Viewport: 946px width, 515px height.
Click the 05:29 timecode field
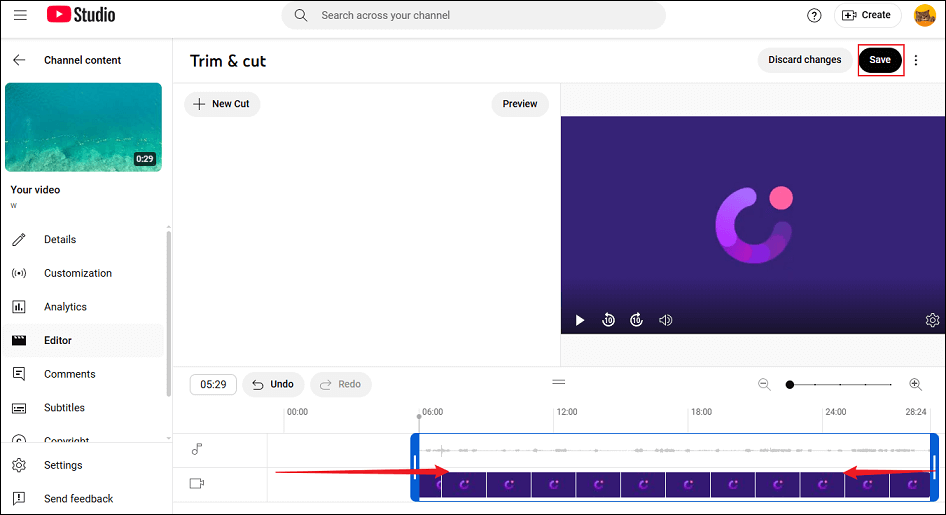[x=213, y=384]
